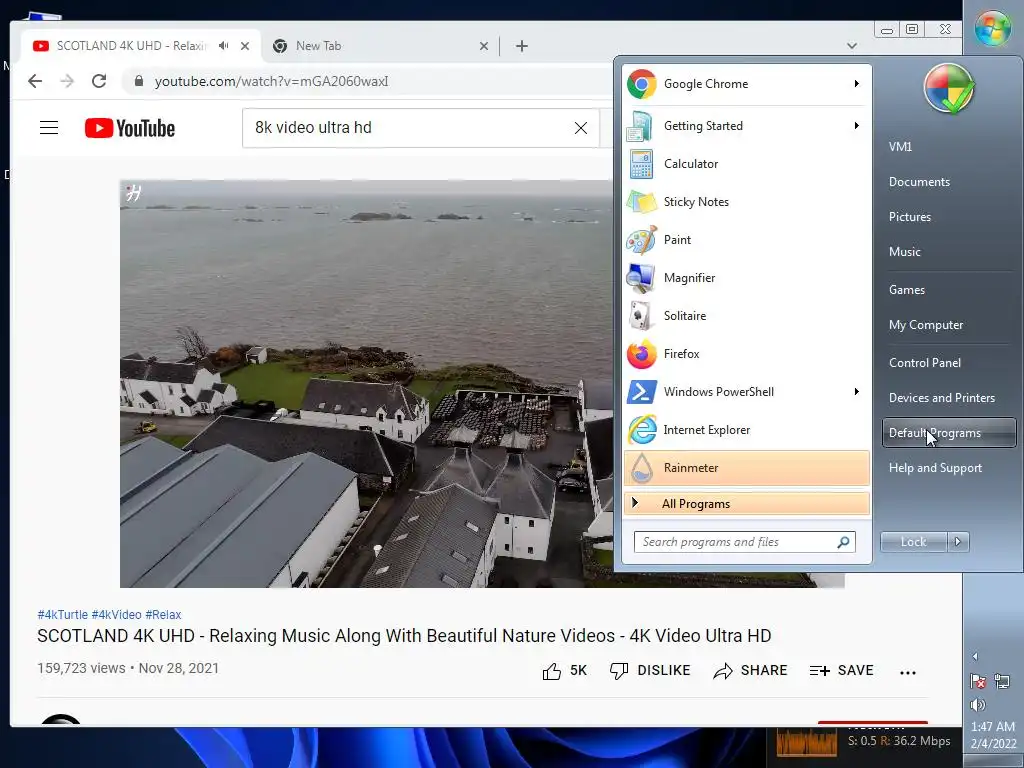Click the Scotland video player
This screenshot has height=768, width=1024.
[366, 384]
